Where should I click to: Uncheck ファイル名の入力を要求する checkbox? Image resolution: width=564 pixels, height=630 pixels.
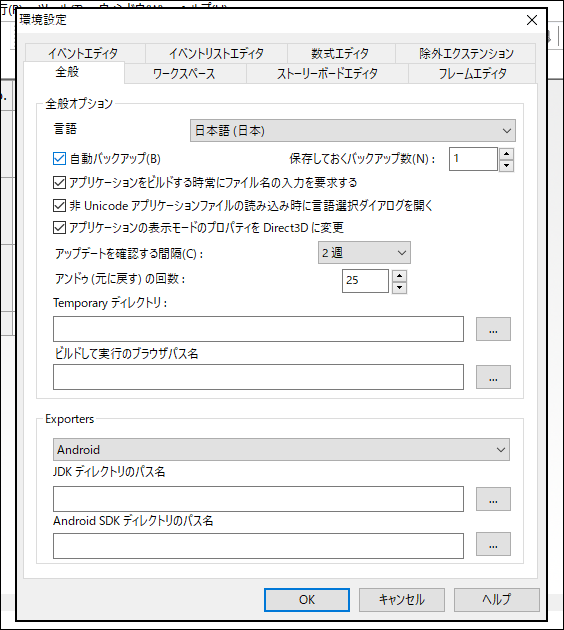click(x=59, y=182)
